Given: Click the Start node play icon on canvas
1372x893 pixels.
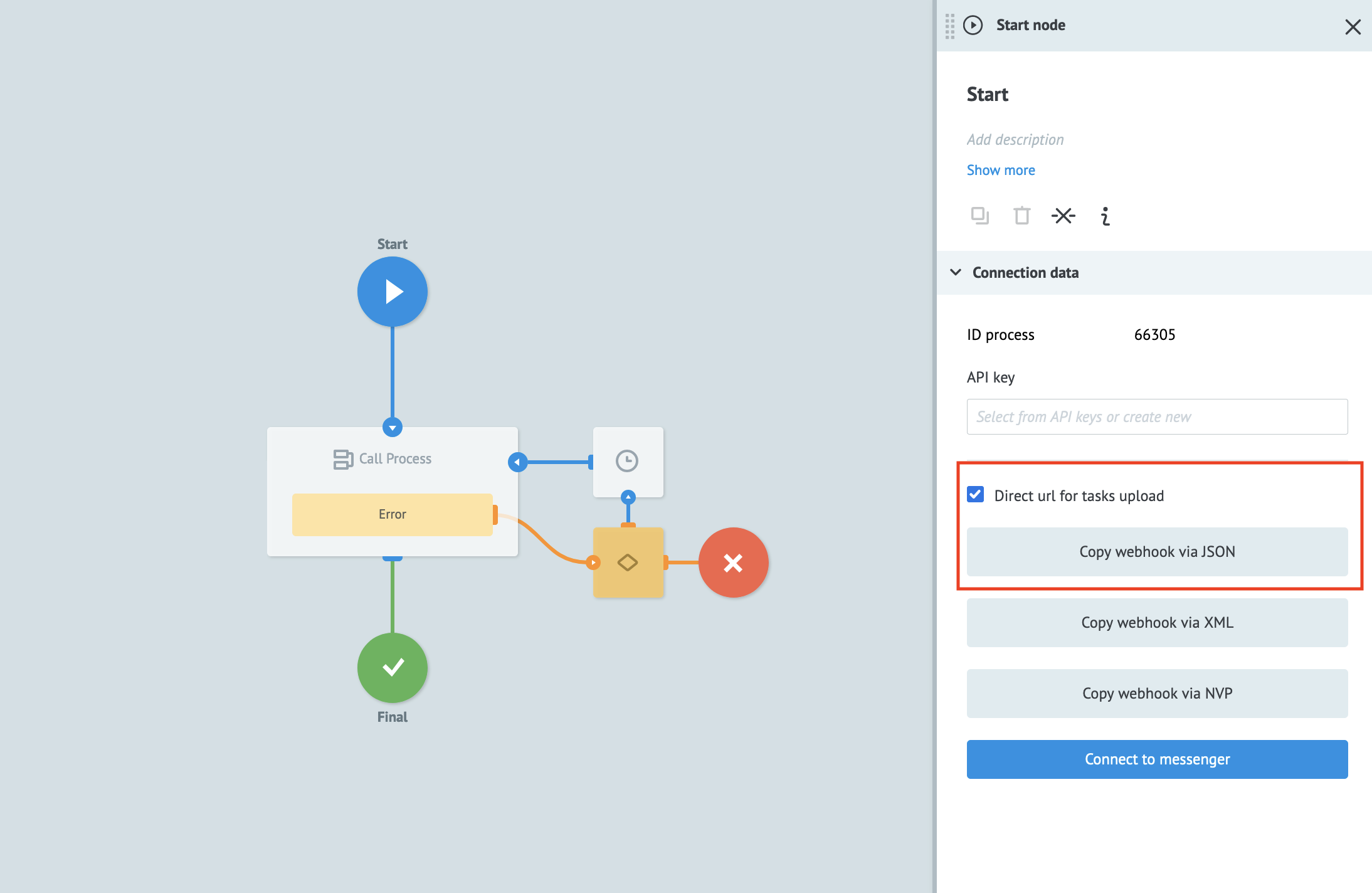Looking at the screenshot, I should point(393,291).
